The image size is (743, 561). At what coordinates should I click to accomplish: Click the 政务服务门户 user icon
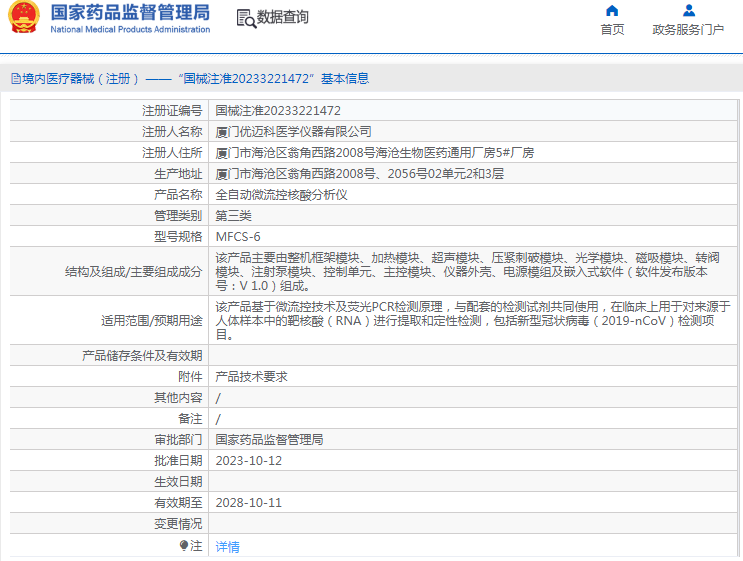click(689, 10)
